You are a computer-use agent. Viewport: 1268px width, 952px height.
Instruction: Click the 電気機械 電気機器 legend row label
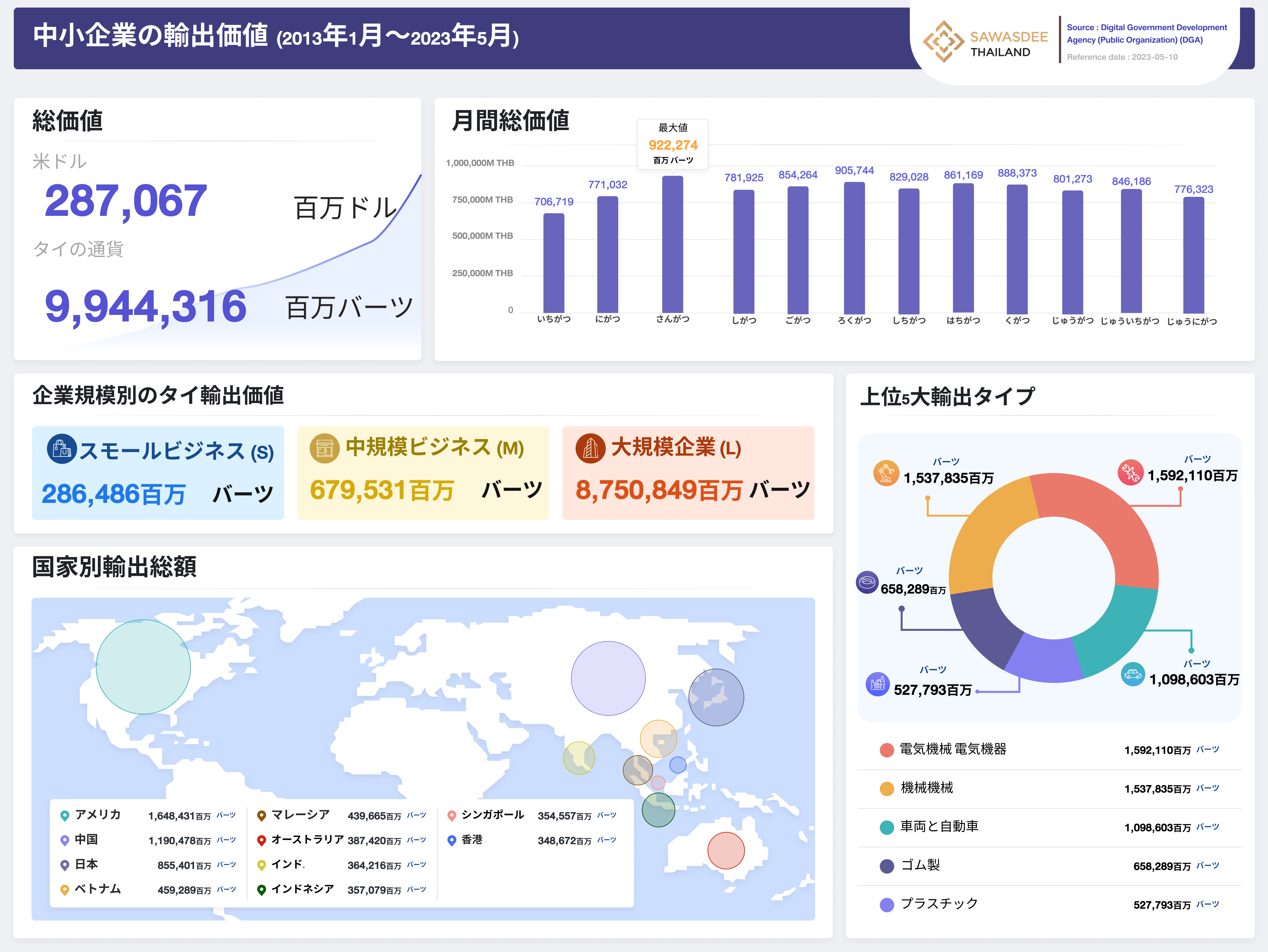(x=953, y=749)
